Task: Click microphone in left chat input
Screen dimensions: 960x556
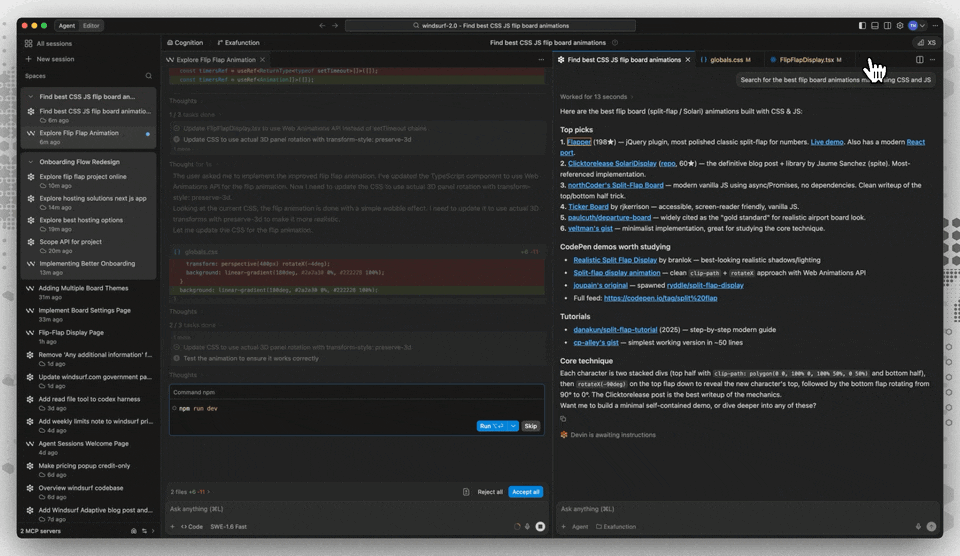Action: [527, 527]
